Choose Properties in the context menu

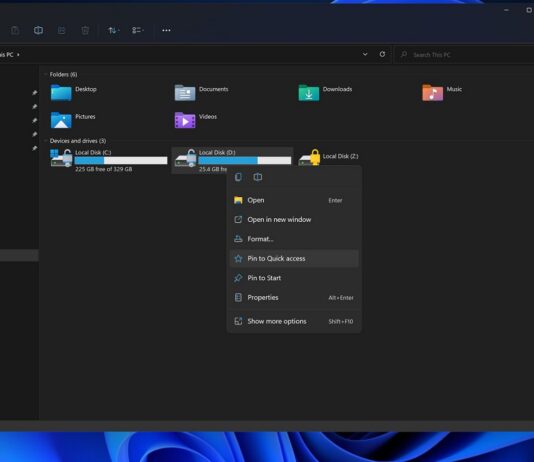coord(294,298)
